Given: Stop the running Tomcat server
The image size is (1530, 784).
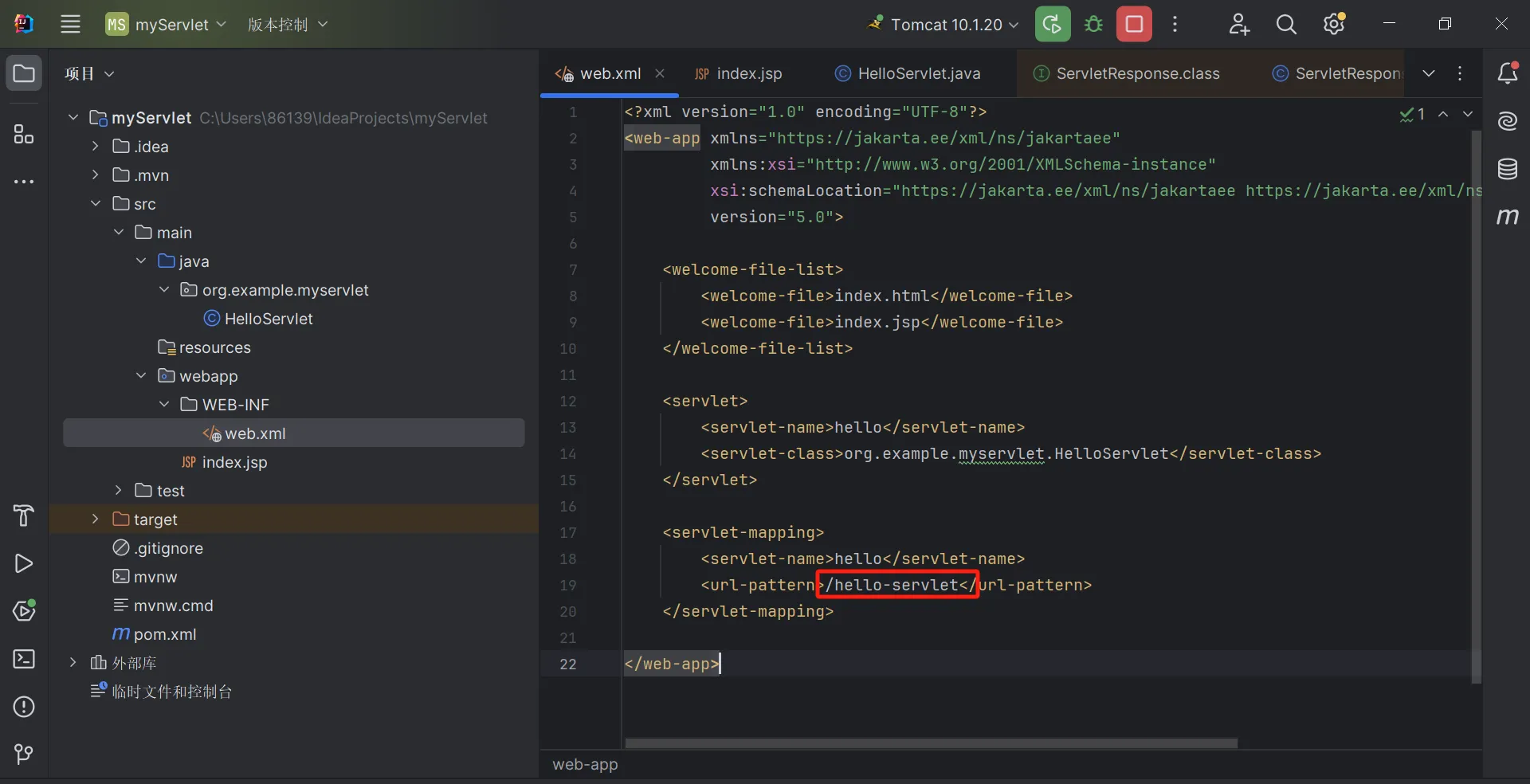Looking at the screenshot, I should [1134, 24].
